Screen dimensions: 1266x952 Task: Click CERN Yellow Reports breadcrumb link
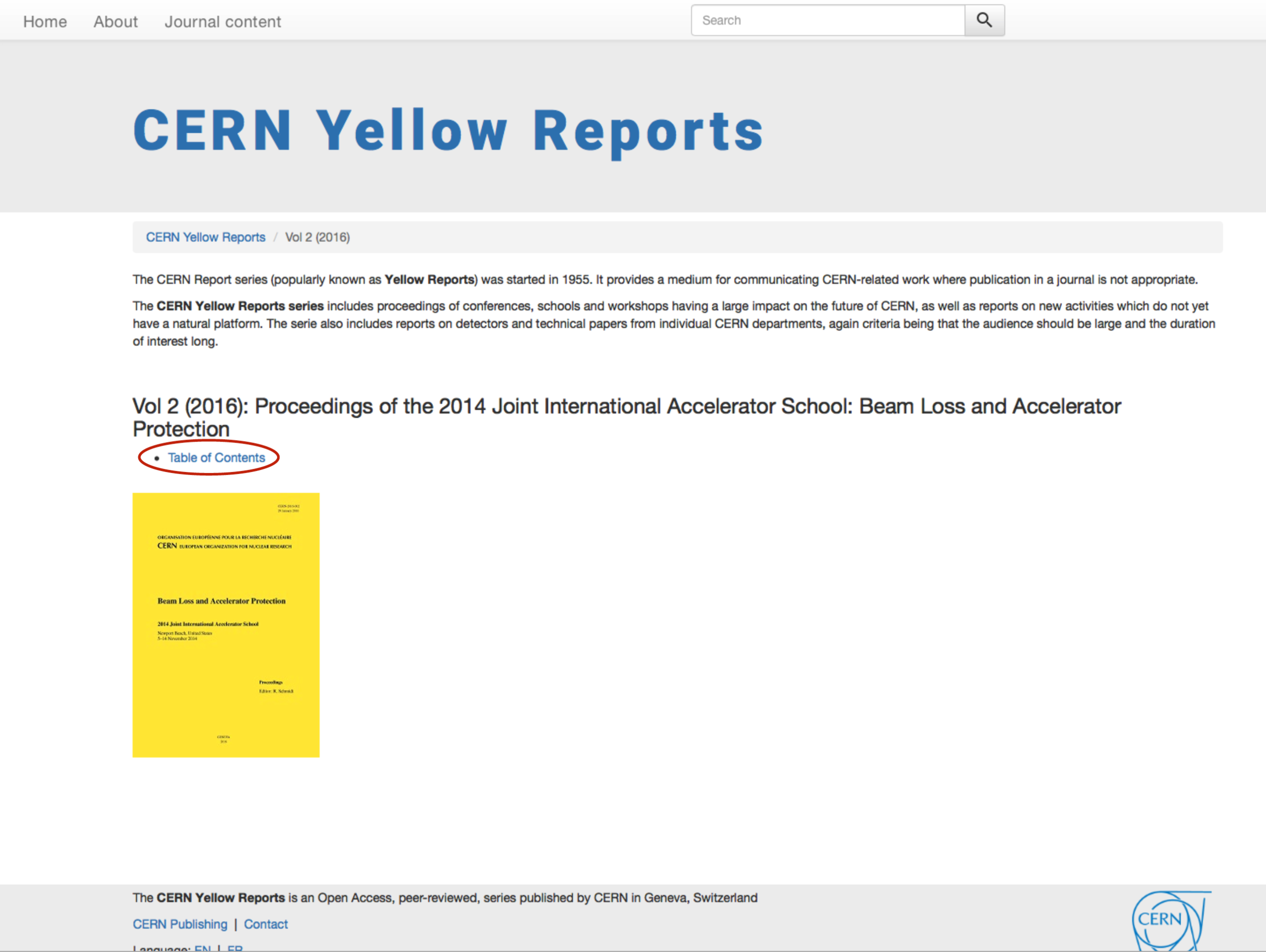click(x=206, y=237)
